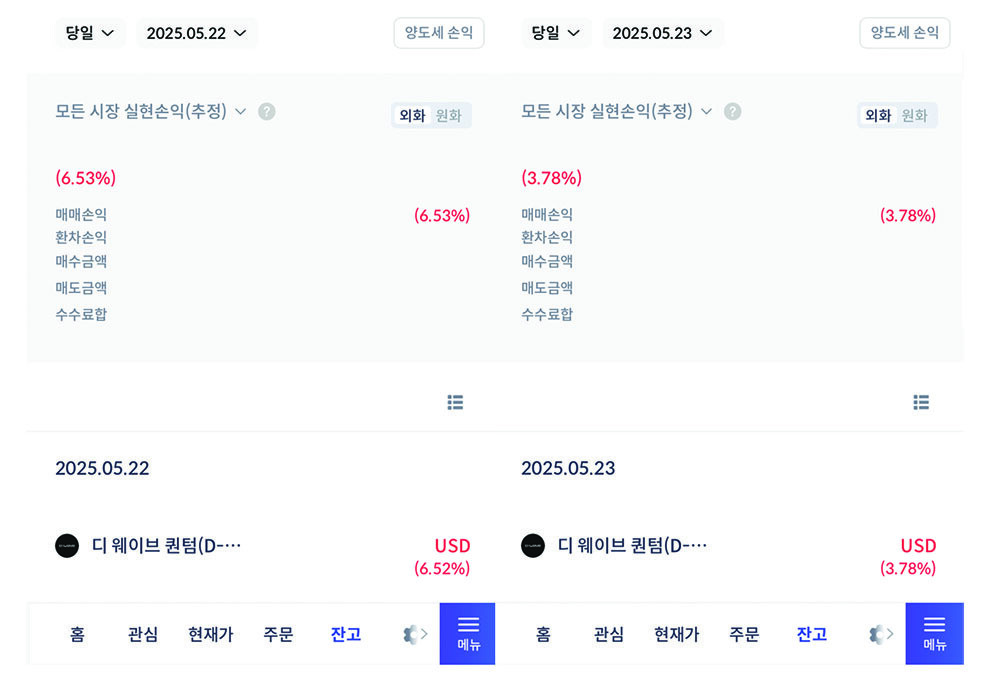The width and height of the screenshot is (992, 673).
Task: Open 현재가 tab in right navigation bar
Action: click(x=676, y=634)
